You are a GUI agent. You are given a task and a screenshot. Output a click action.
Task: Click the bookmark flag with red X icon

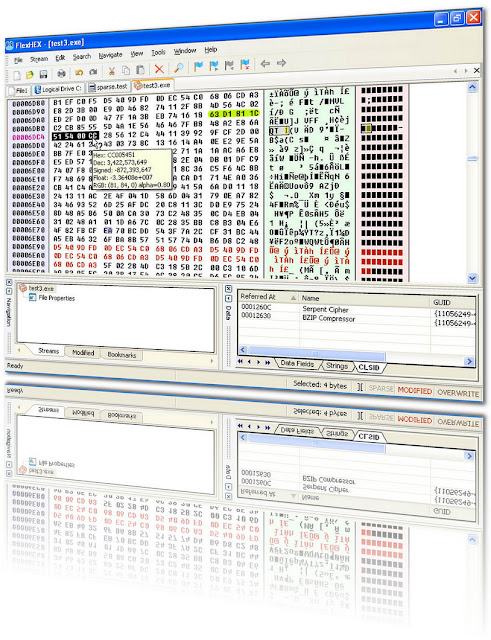coord(244,64)
